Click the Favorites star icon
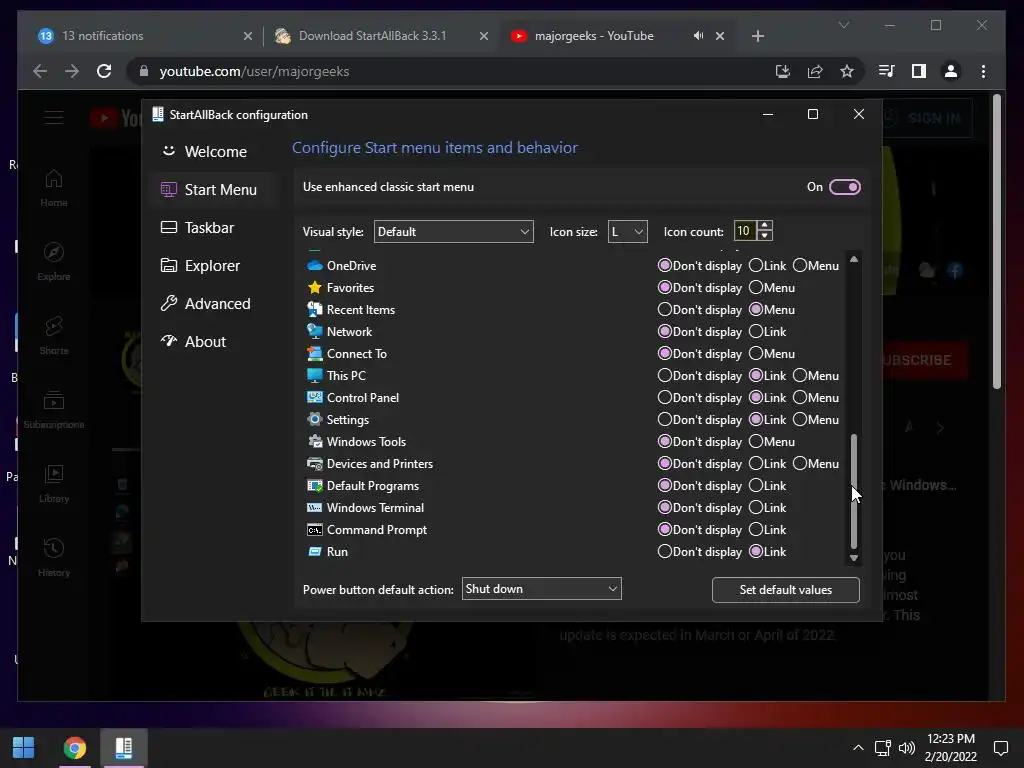Image resolution: width=1024 pixels, height=768 pixels. point(315,287)
